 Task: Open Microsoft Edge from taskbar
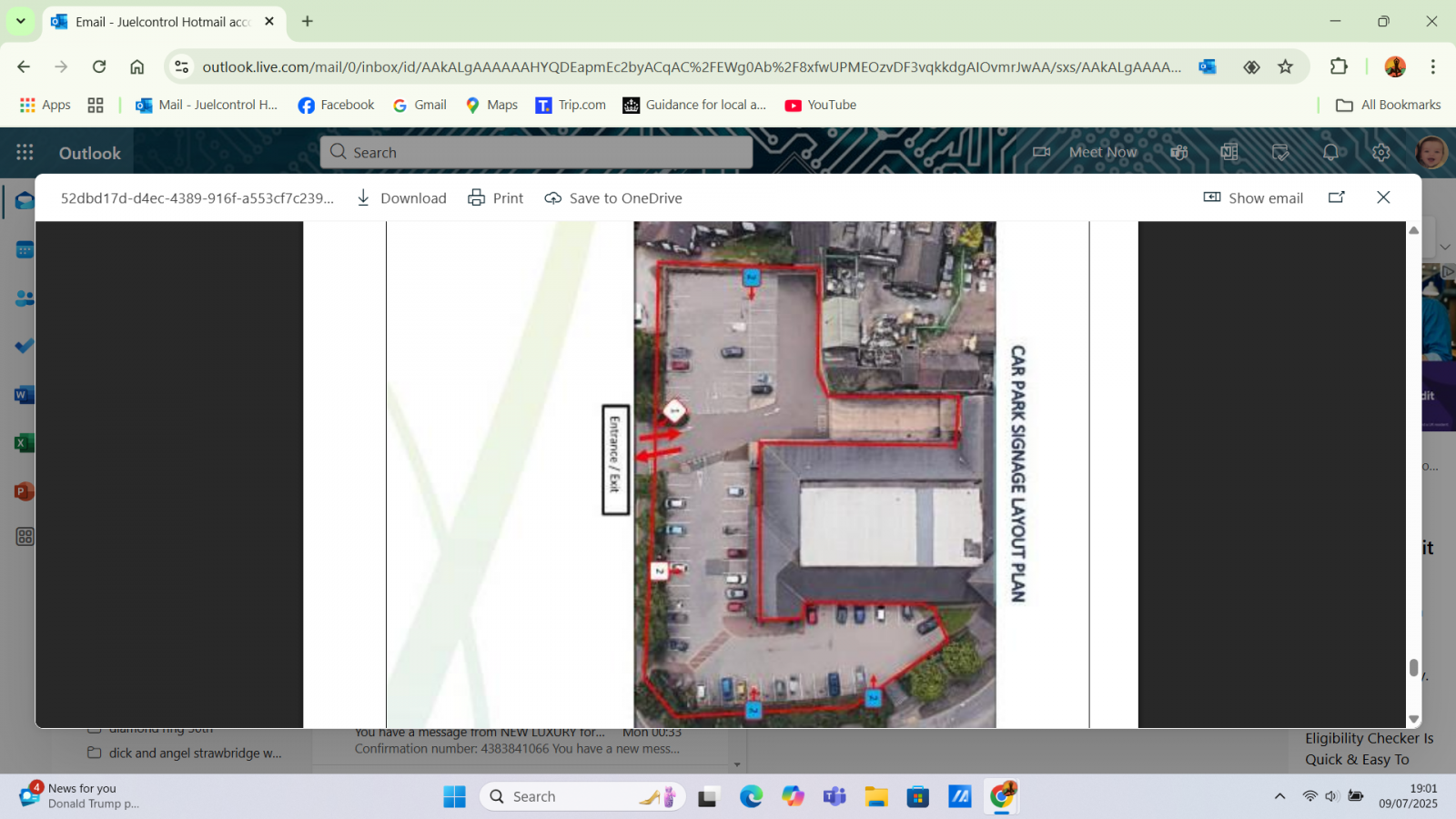pyautogui.click(x=751, y=796)
